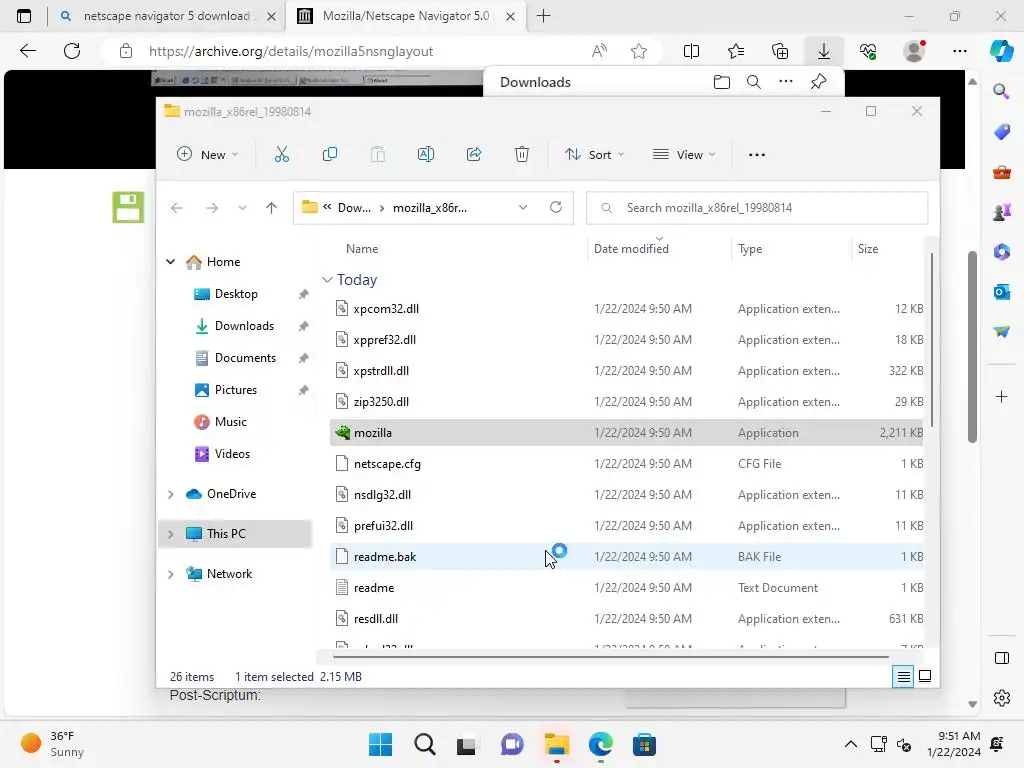The width and height of the screenshot is (1024, 768).
Task: Open more options in Edge Downloads panel
Action: 786,82
